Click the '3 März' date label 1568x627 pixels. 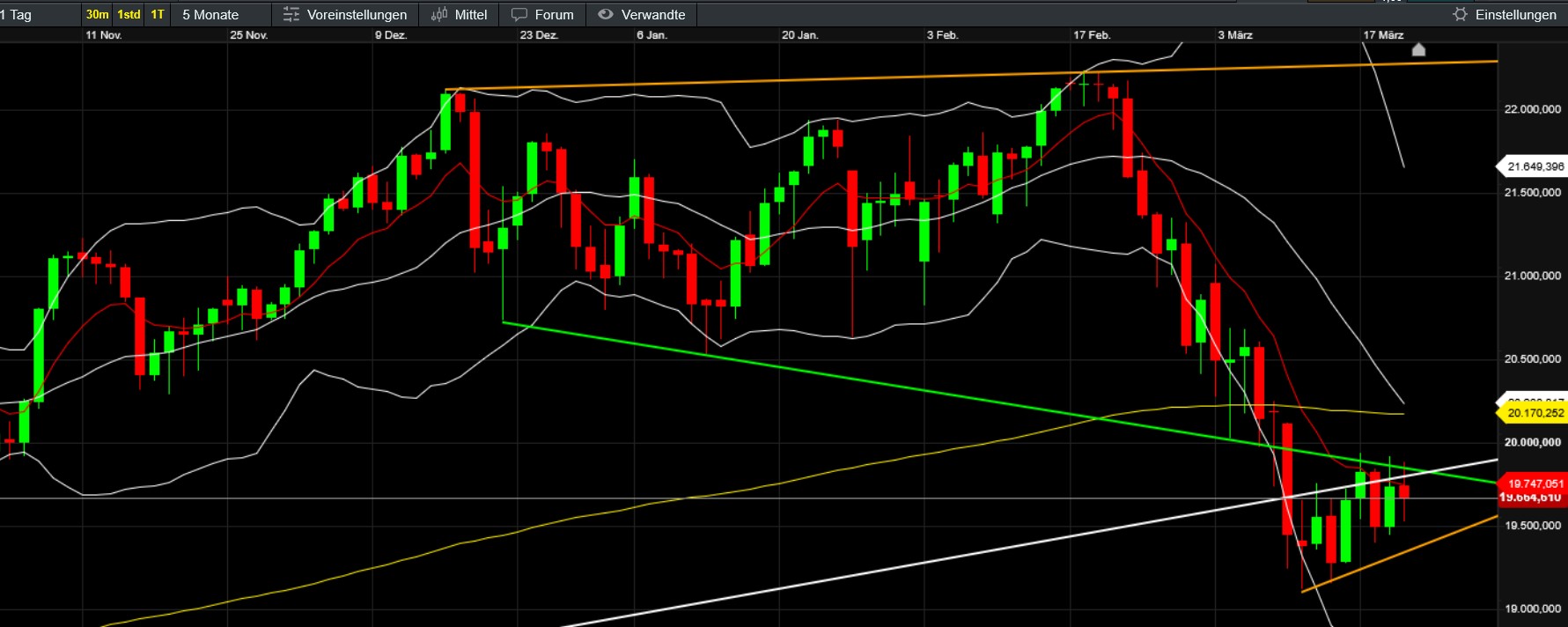(1235, 35)
